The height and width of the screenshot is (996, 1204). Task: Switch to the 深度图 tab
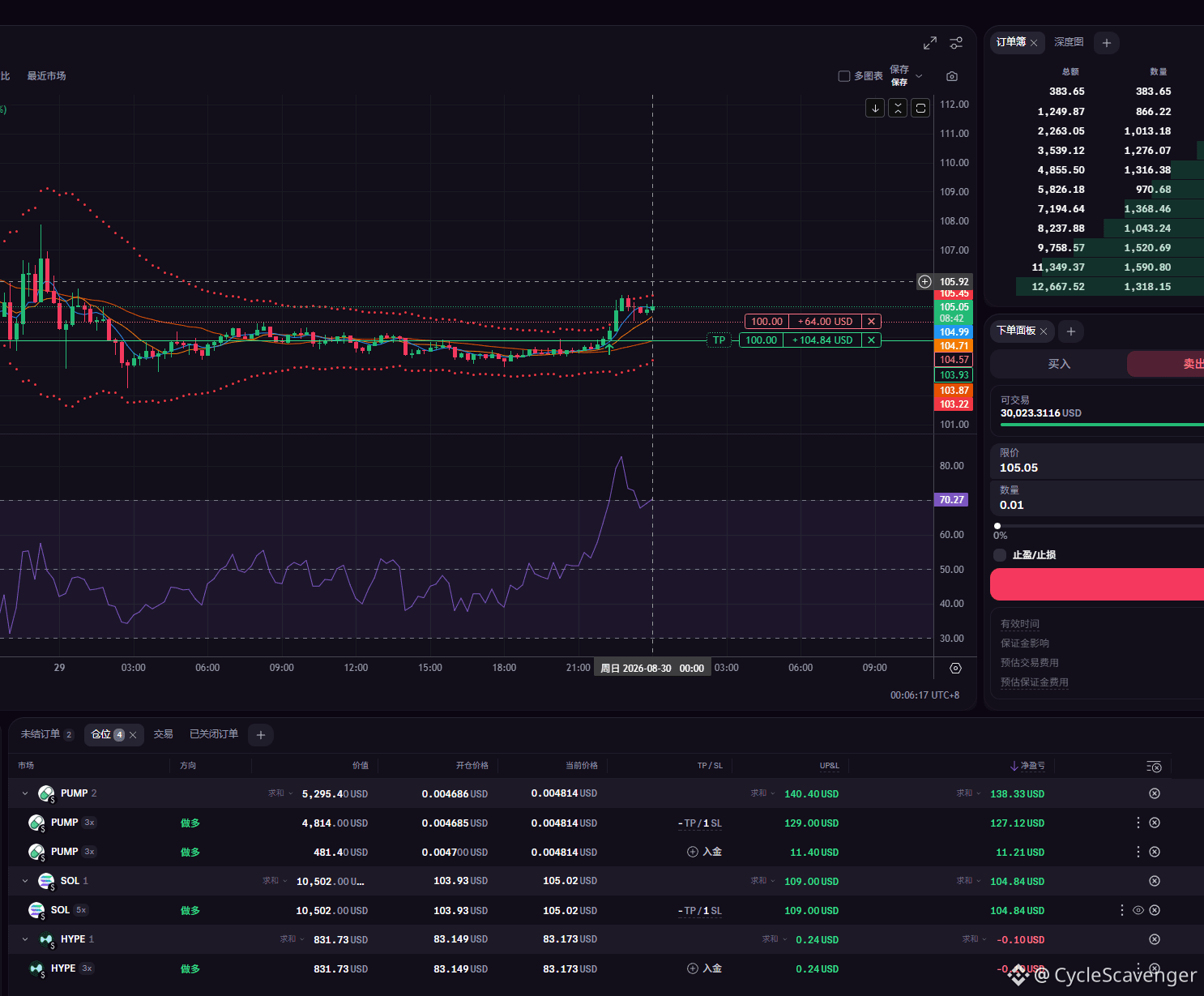(x=1069, y=42)
